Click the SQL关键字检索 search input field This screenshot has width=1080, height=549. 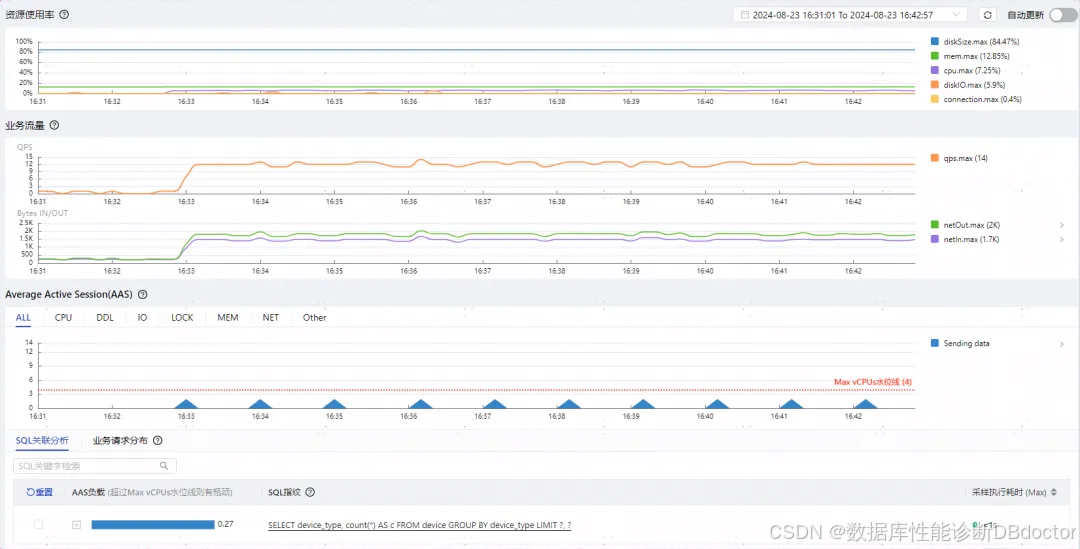[x=95, y=466]
